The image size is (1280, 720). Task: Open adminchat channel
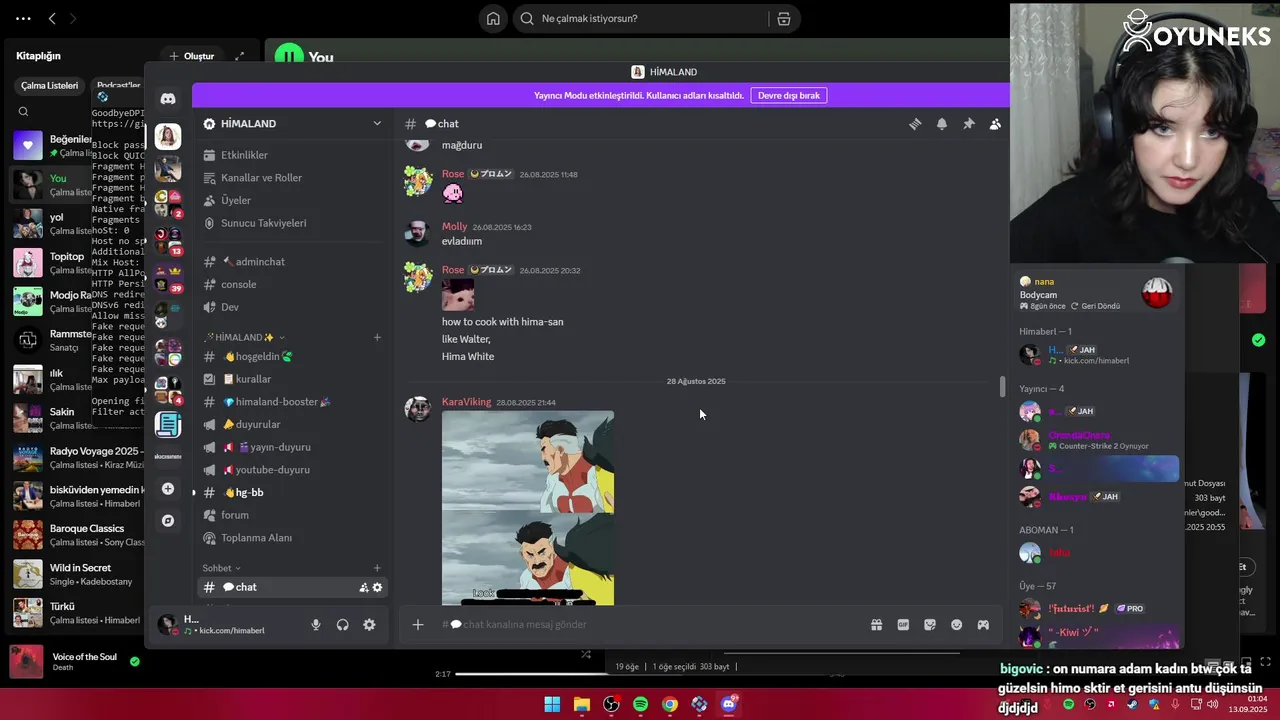(291, 262)
